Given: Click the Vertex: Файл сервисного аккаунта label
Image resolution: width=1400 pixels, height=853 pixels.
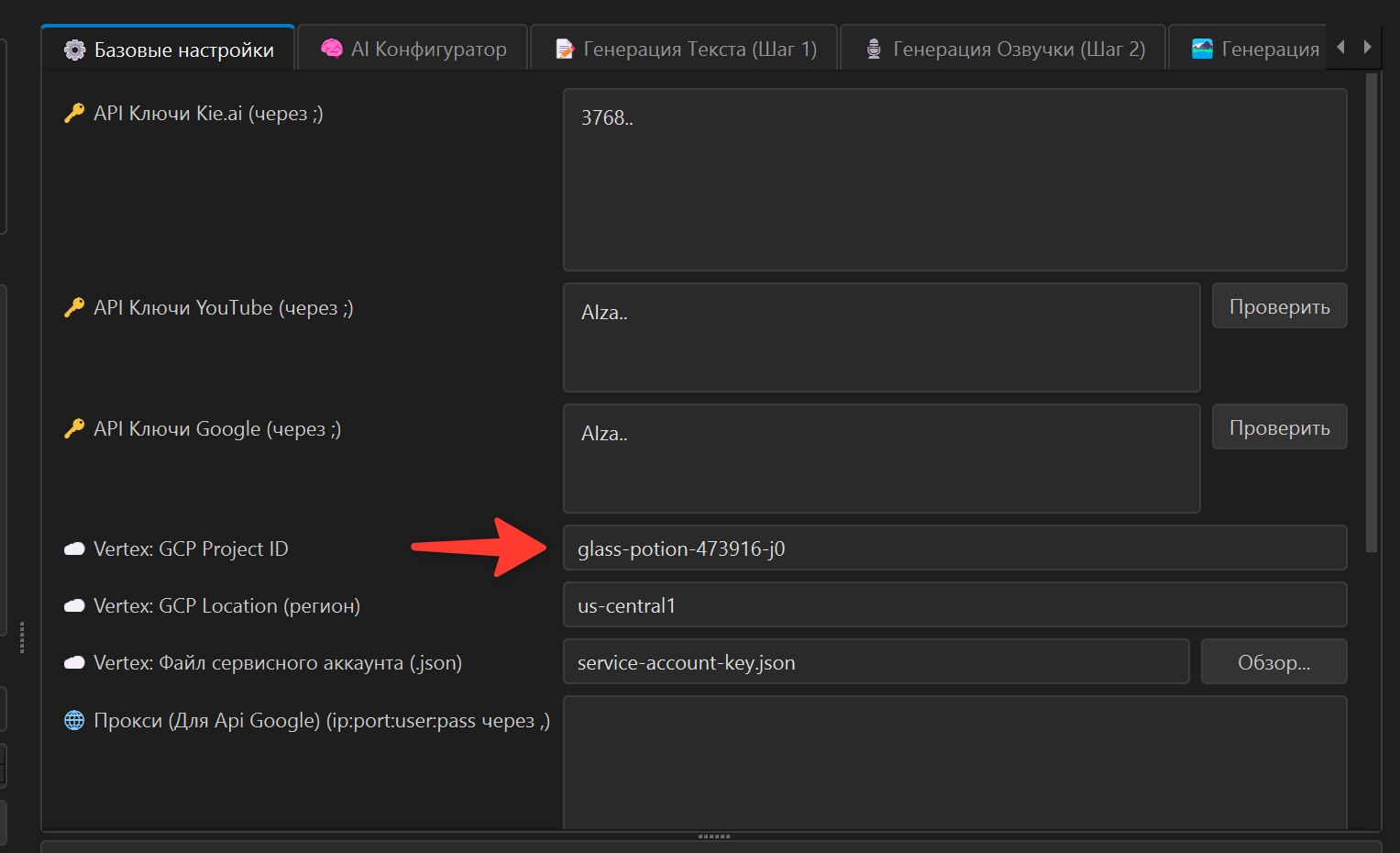Looking at the screenshot, I should (x=278, y=662).
